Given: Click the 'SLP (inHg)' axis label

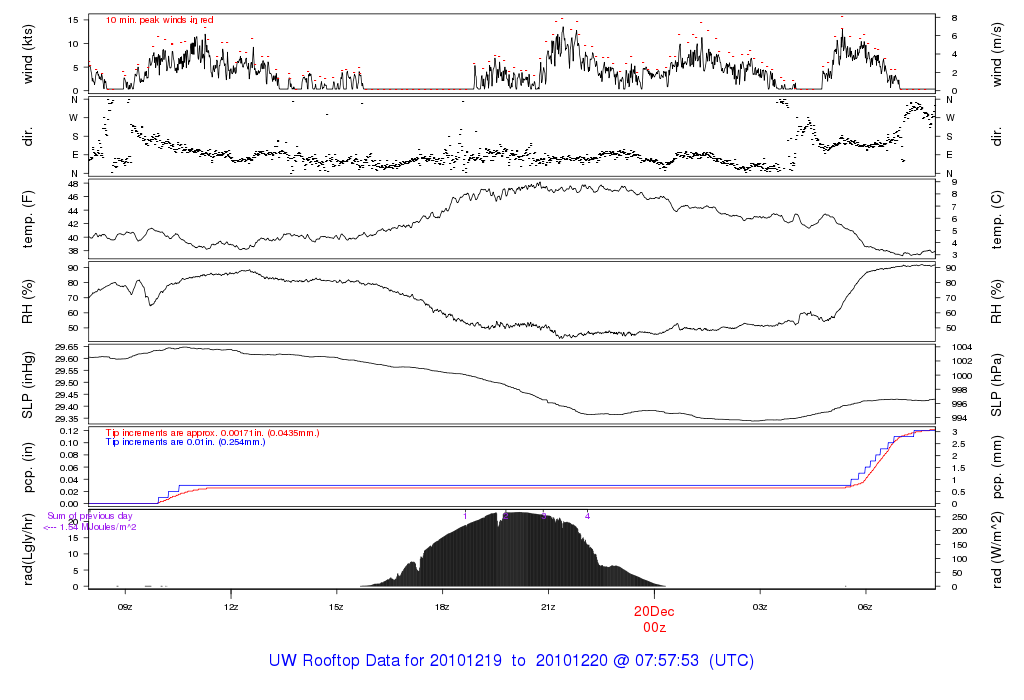Looking at the screenshot, I should (x=30, y=384).
